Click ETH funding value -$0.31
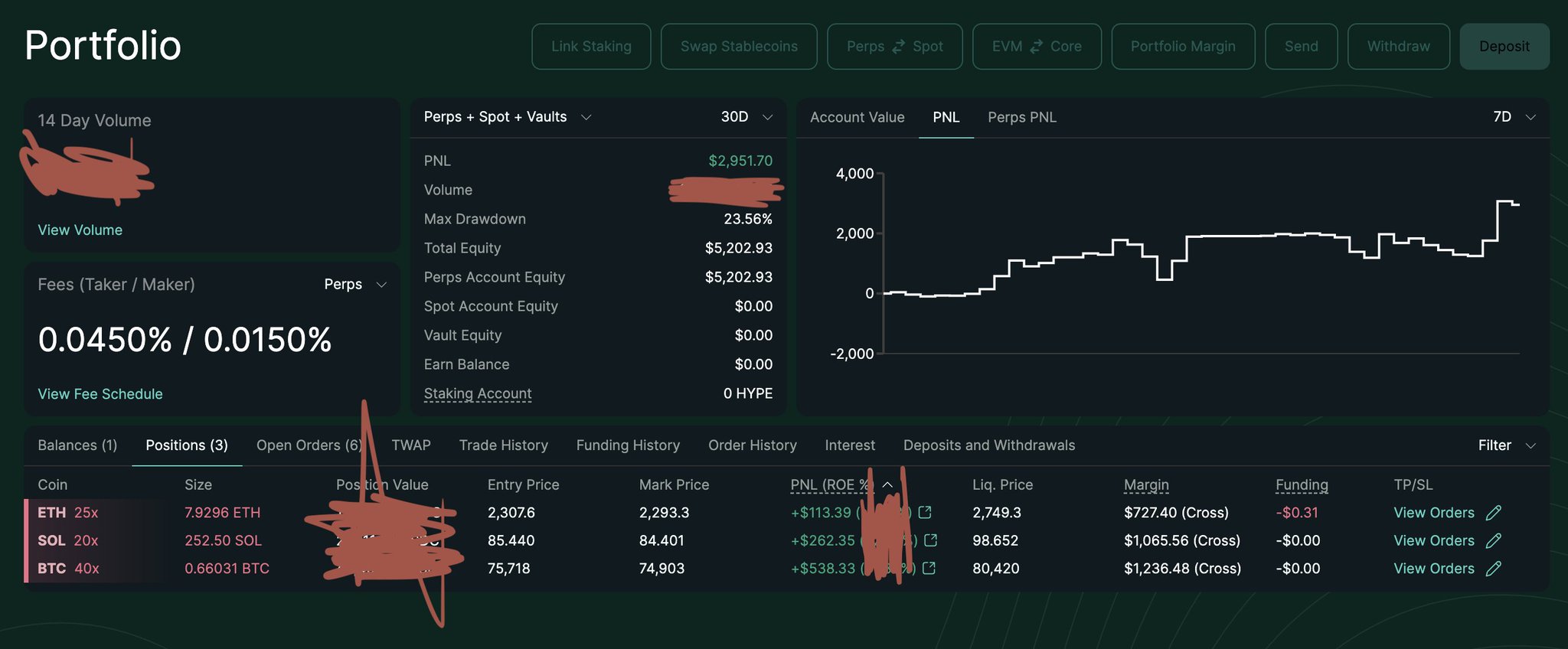This screenshot has height=649, width=1568. tap(1297, 513)
